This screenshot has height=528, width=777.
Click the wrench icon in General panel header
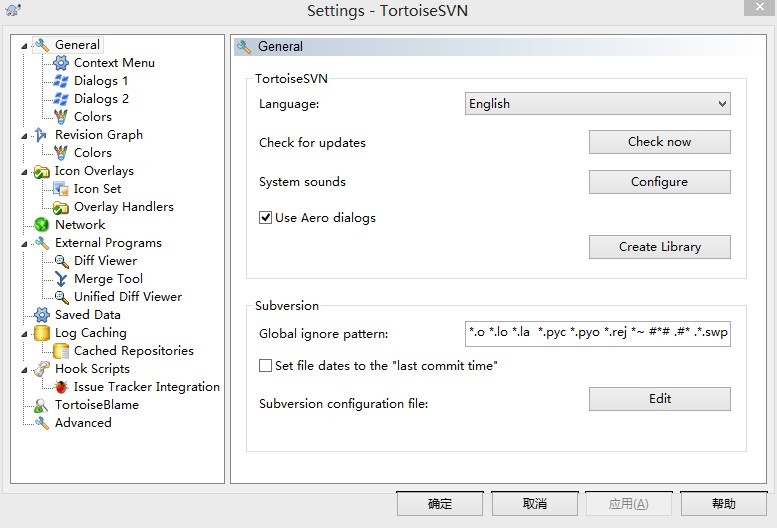pos(244,47)
